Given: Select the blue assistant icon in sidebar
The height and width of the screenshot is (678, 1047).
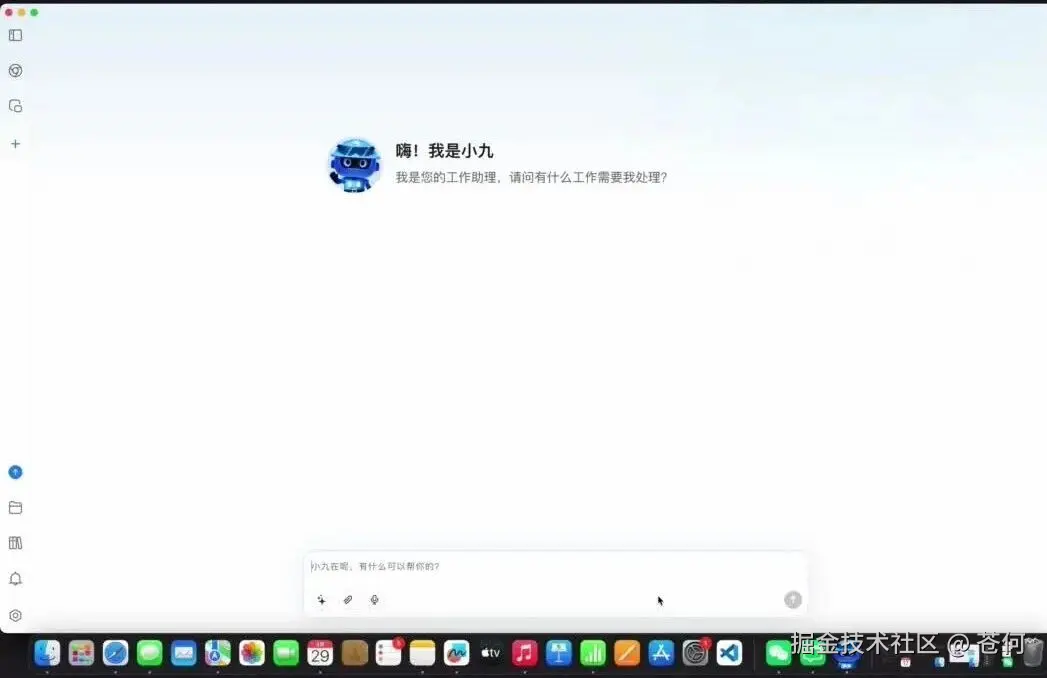Looking at the screenshot, I should (x=15, y=471).
